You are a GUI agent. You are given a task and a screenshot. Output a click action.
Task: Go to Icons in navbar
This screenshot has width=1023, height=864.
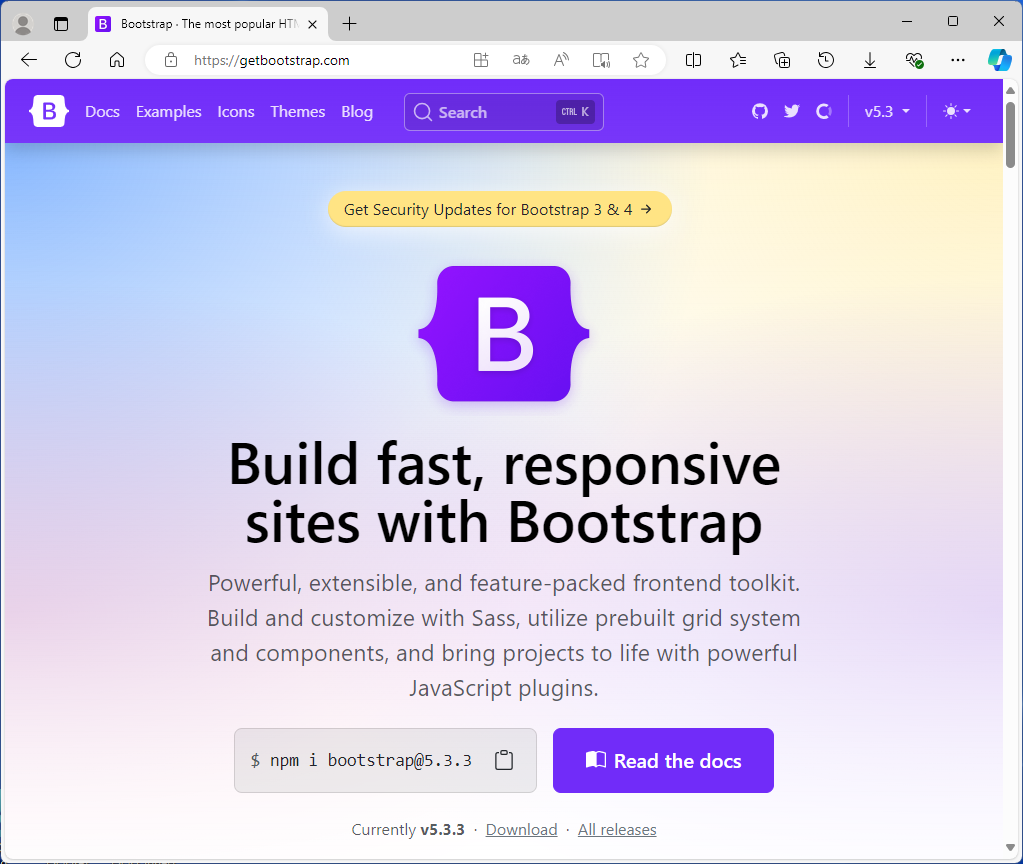coord(236,112)
